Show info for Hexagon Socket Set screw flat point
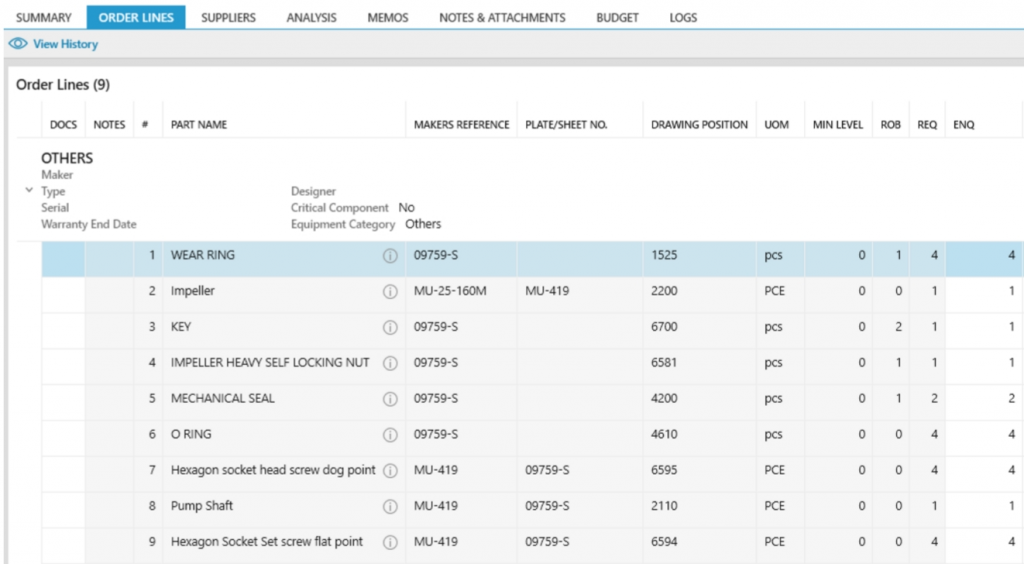The height and width of the screenshot is (564, 1024). [390, 542]
